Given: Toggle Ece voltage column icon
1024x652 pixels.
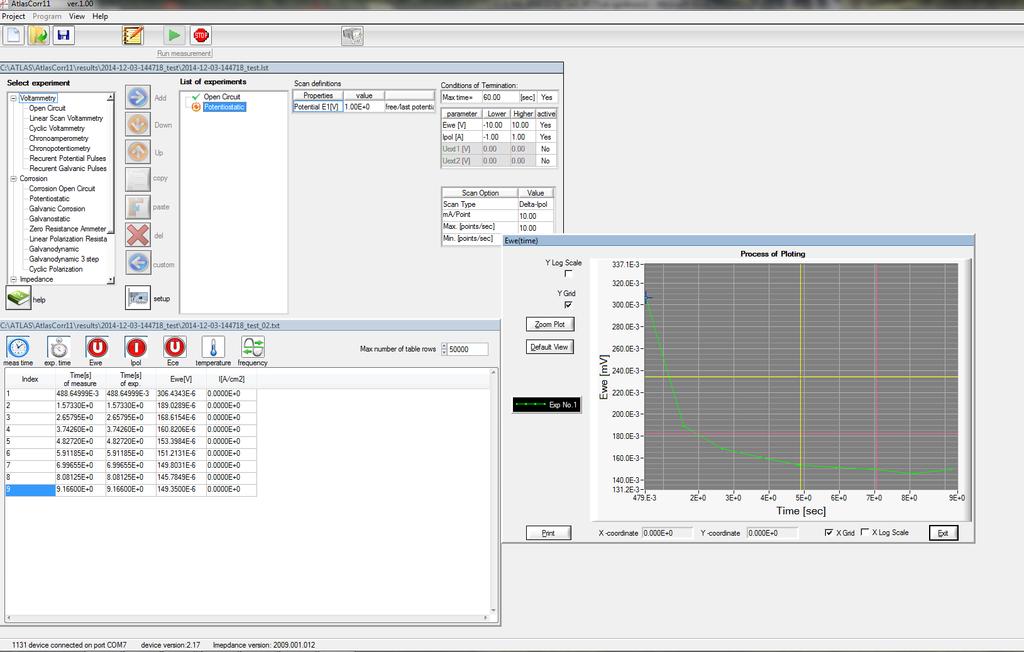Looking at the screenshot, I should coord(174,347).
